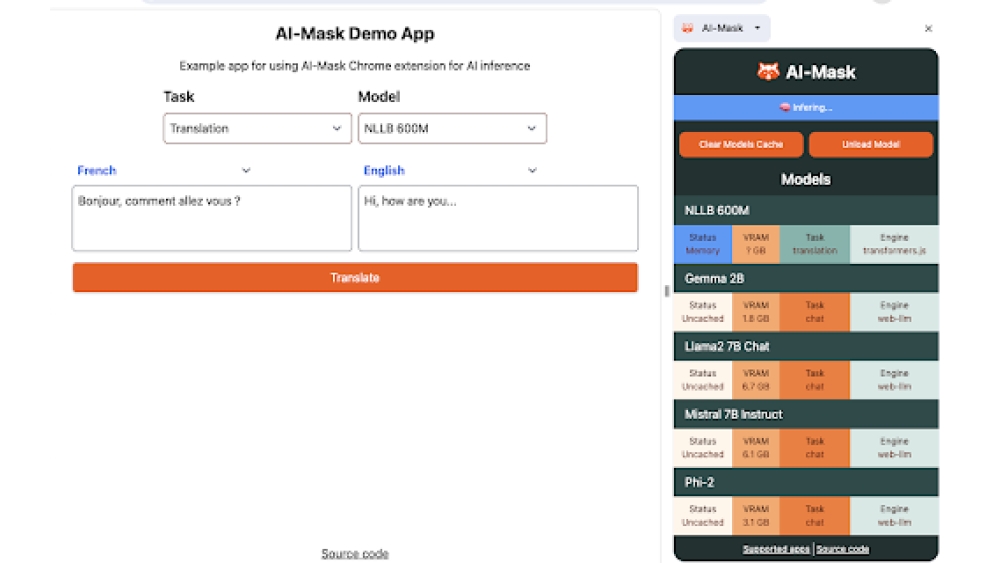Click Phi-2 VRAM 3.1 GB cell
The width and height of the screenshot is (1000, 563).
(756, 516)
